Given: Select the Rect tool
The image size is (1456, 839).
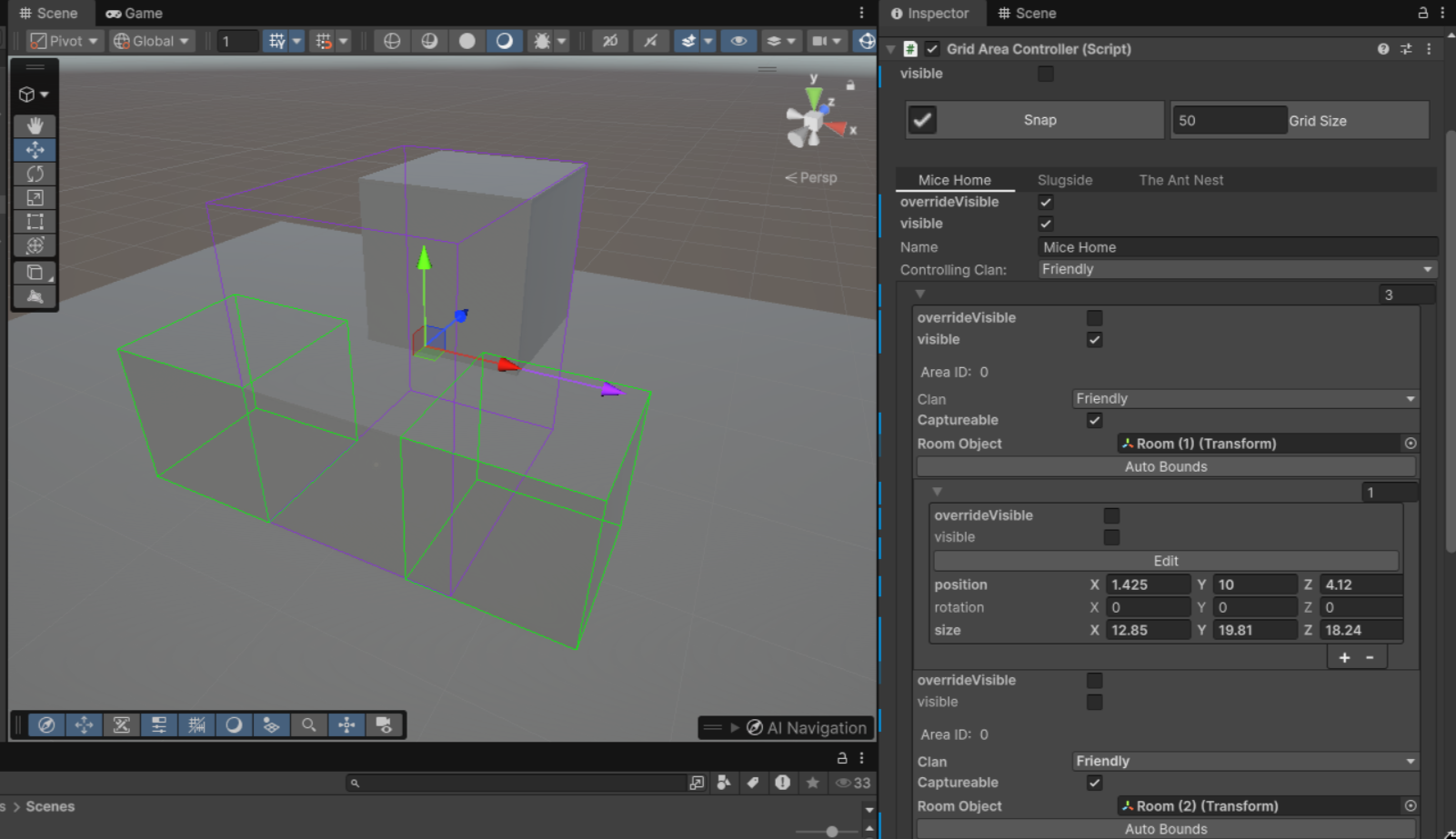Looking at the screenshot, I should point(35,221).
